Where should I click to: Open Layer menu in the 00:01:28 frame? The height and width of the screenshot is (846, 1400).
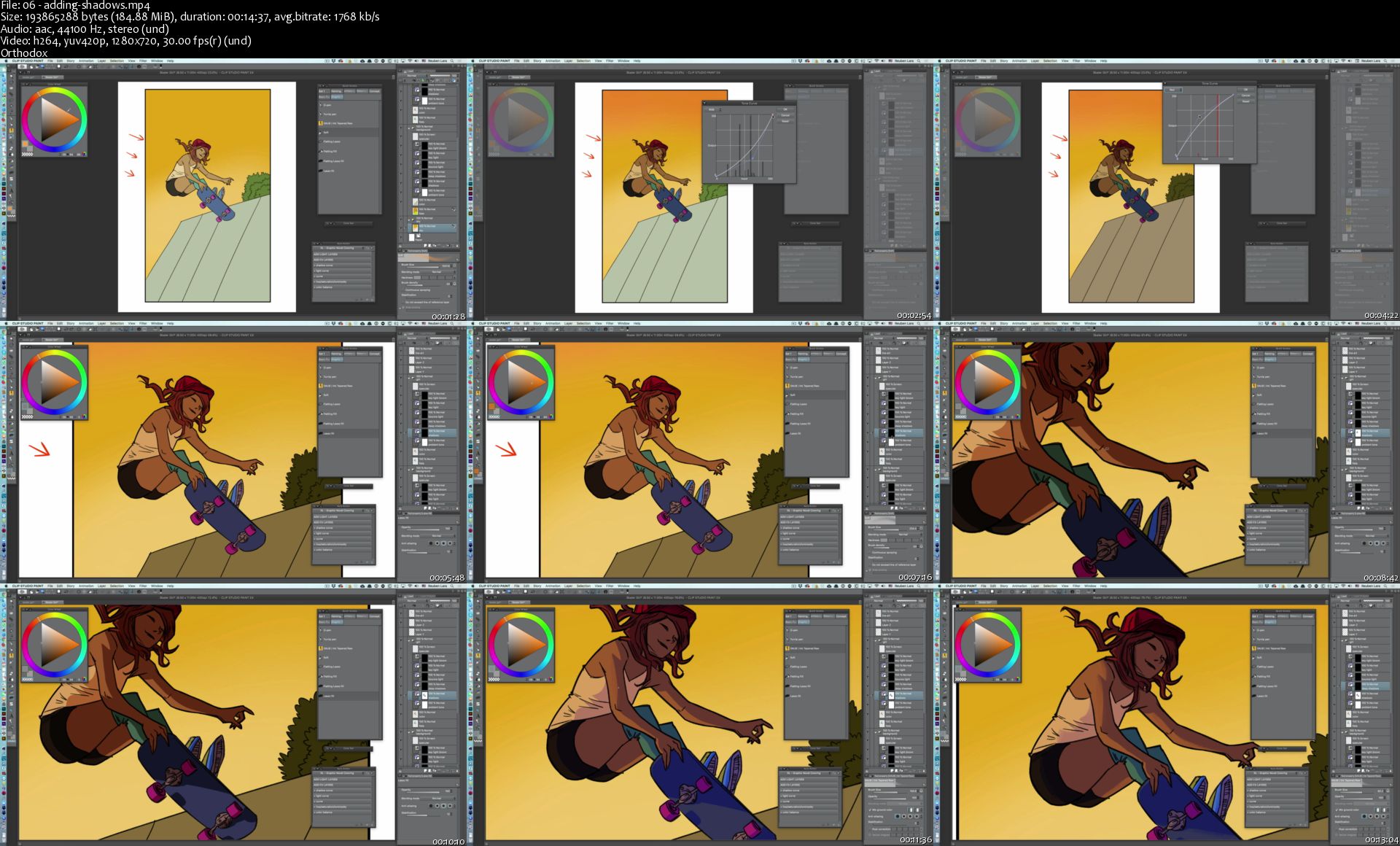click(x=101, y=61)
